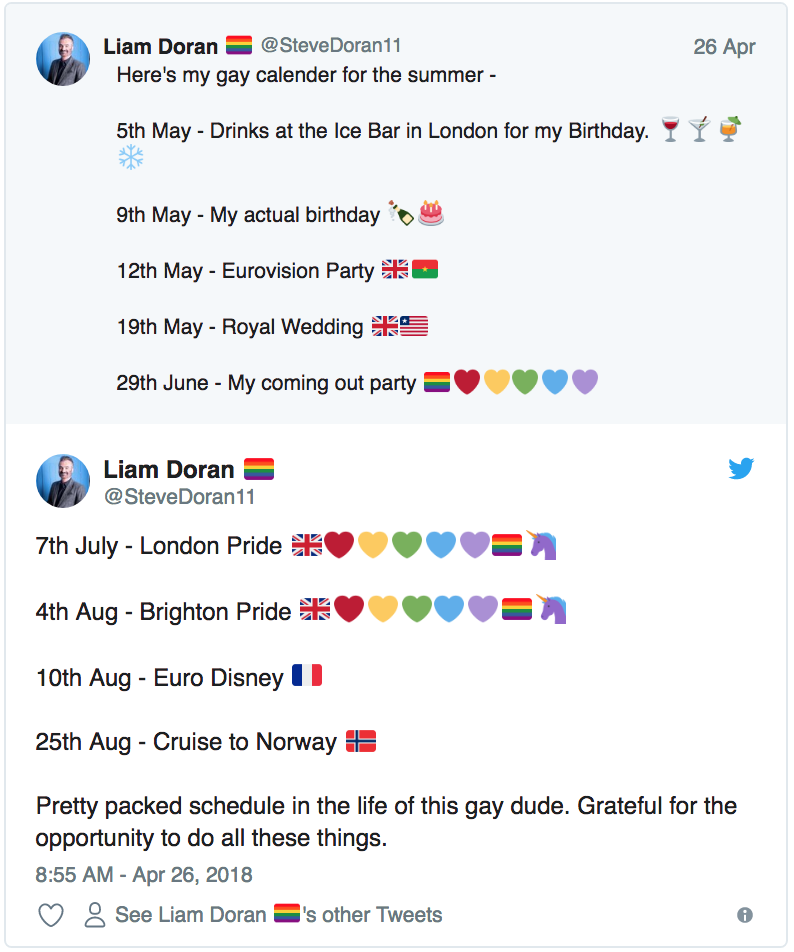Click Liam Doran name in main tweet
794x952 pixels.
[x=168, y=469]
